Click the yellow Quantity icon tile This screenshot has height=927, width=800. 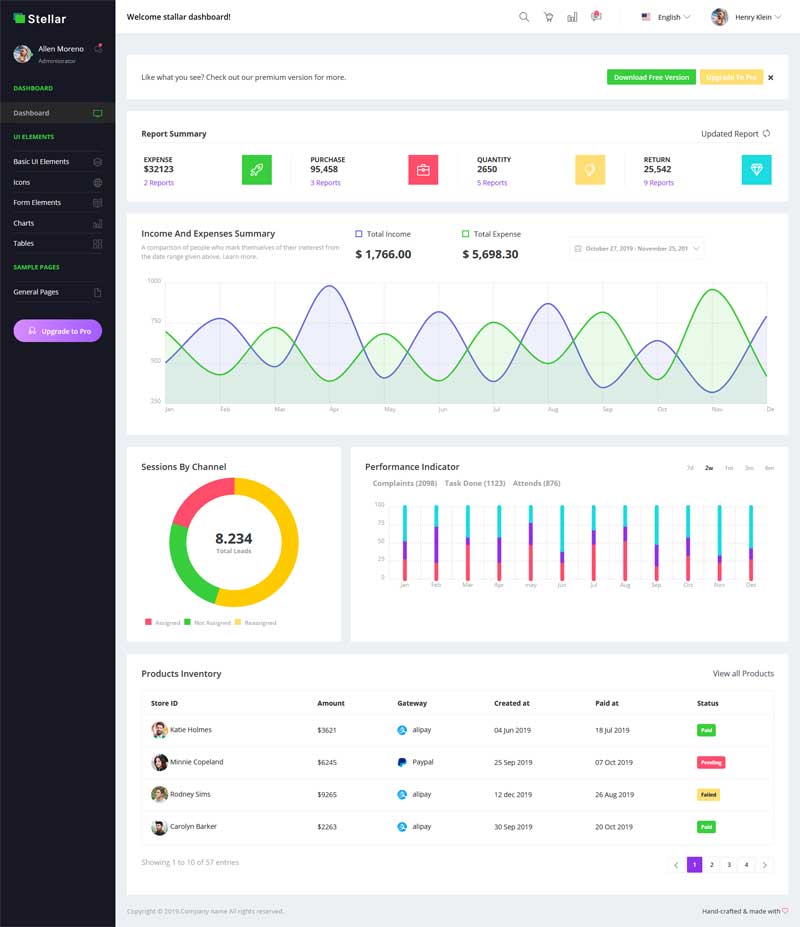coord(590,170)
